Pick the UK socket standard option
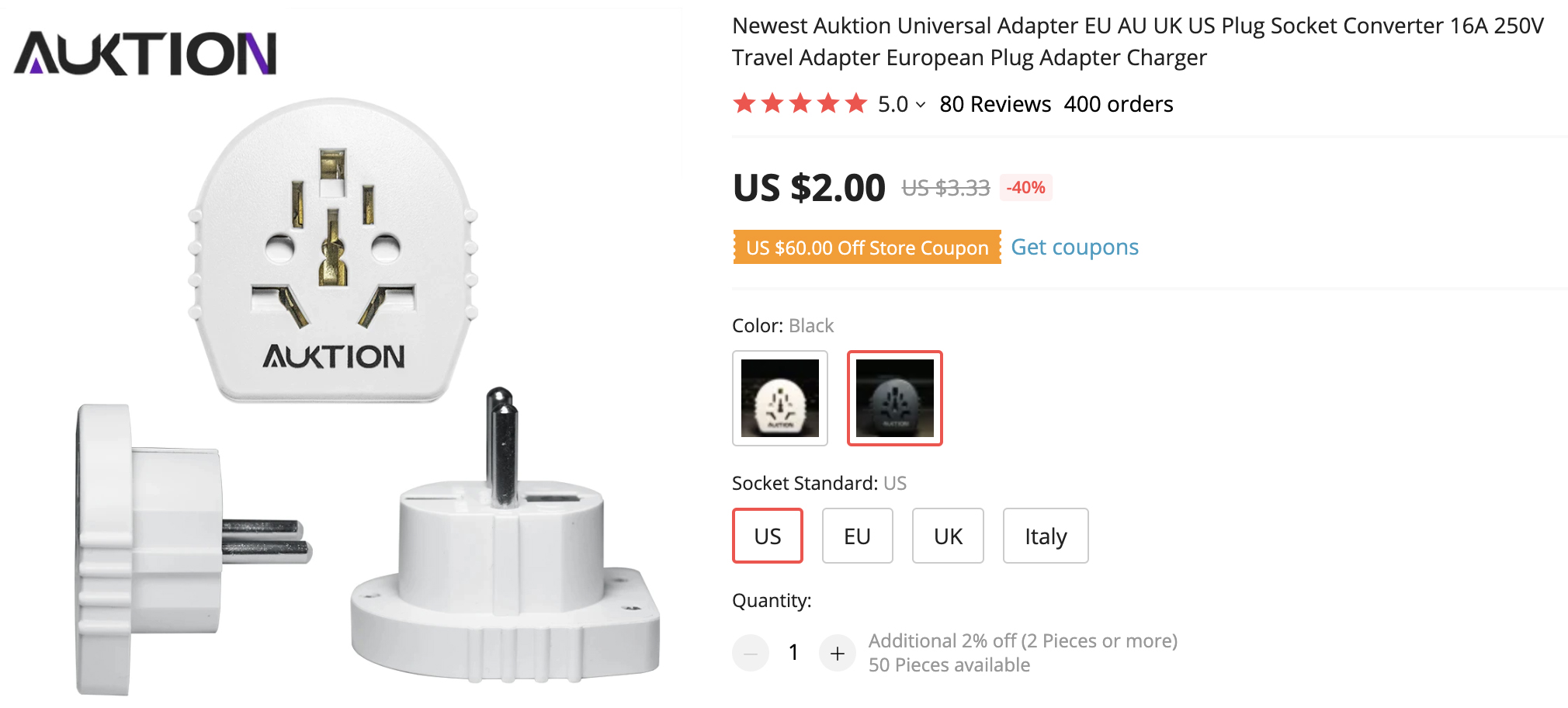1568x708 pixels. click(948, 536)
